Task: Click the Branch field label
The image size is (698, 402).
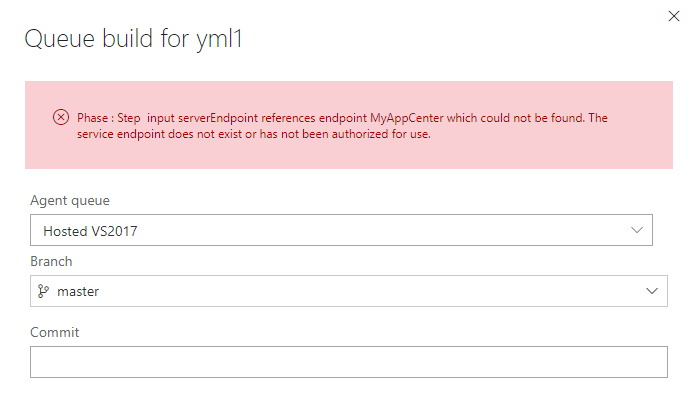Action: pos(51,261)
